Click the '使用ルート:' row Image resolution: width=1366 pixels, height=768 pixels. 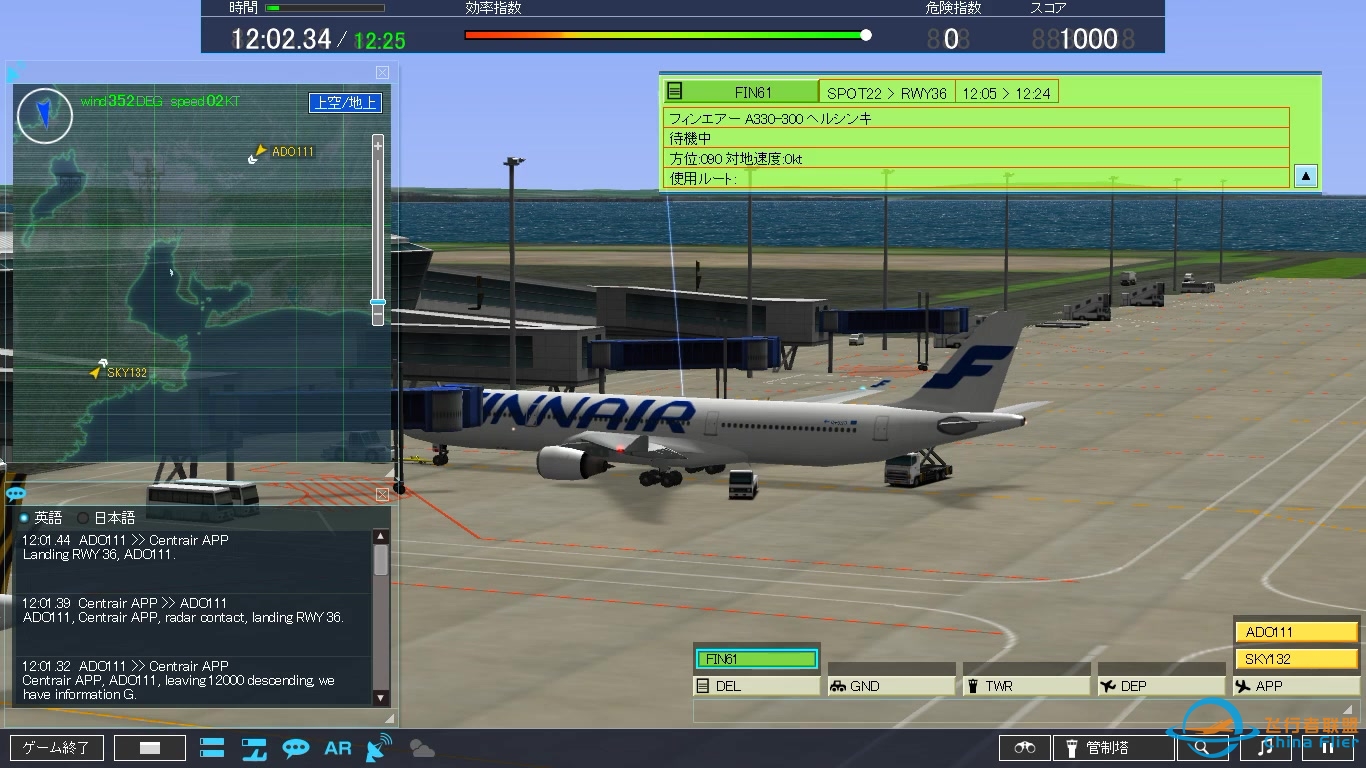click(x=977, y=178)
